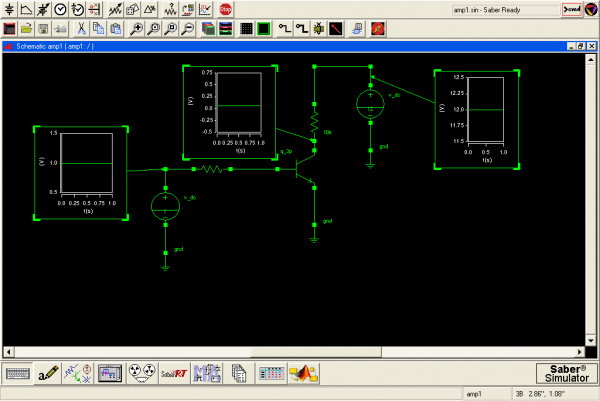Launch the MATLAB interface icon
The image size is (600, 401).
304,373
